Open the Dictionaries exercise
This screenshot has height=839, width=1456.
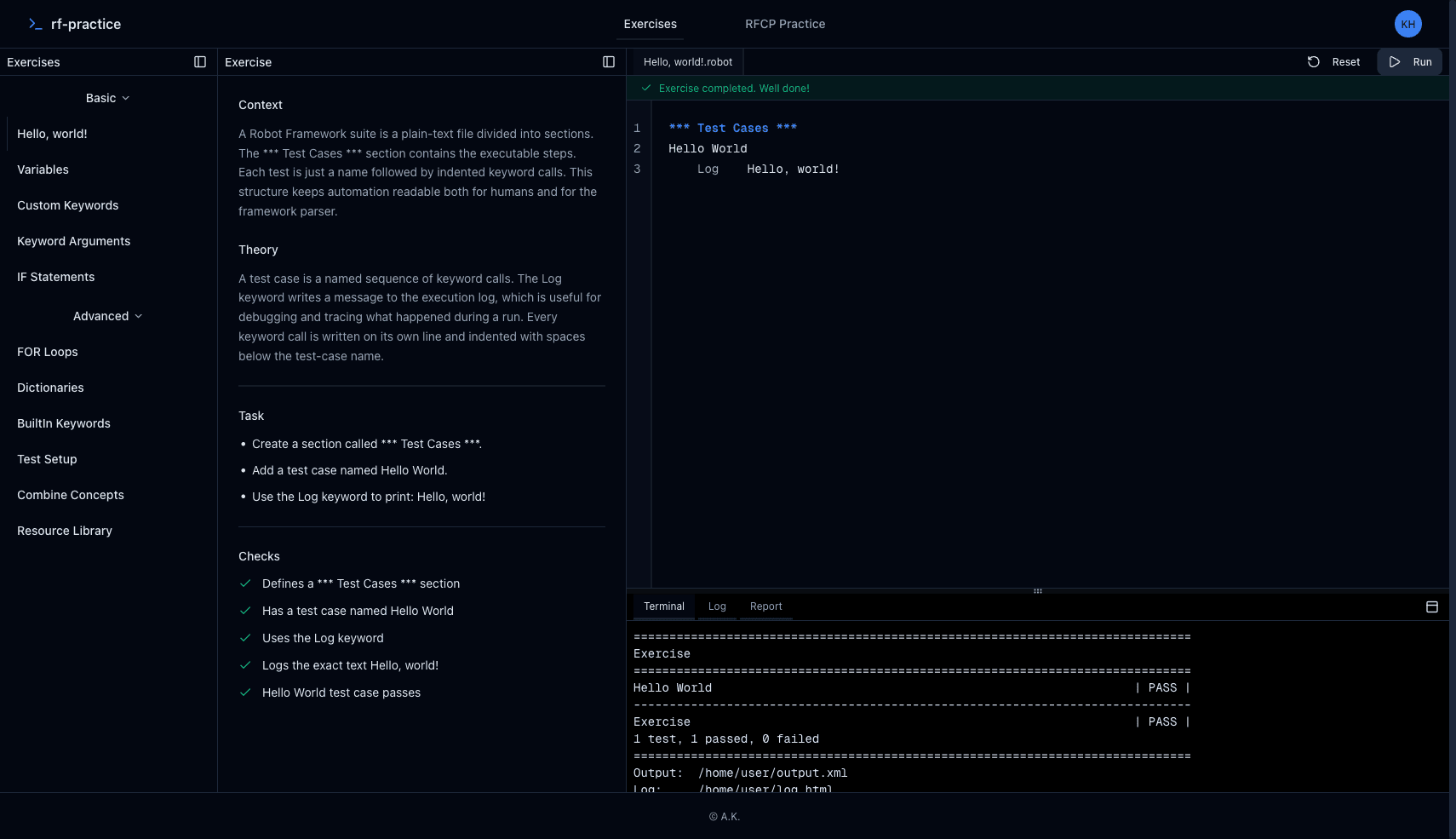109,388
